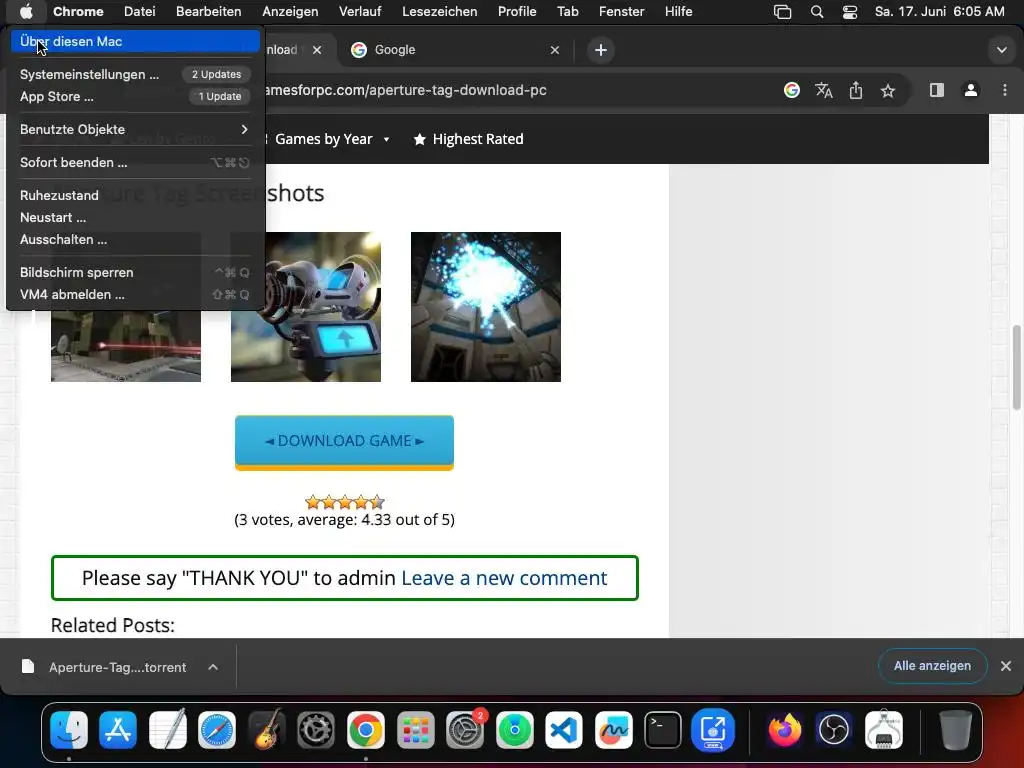Open the Lesezeichen menu
Viewport: 1024px width, 768px height.
[440, 11]
